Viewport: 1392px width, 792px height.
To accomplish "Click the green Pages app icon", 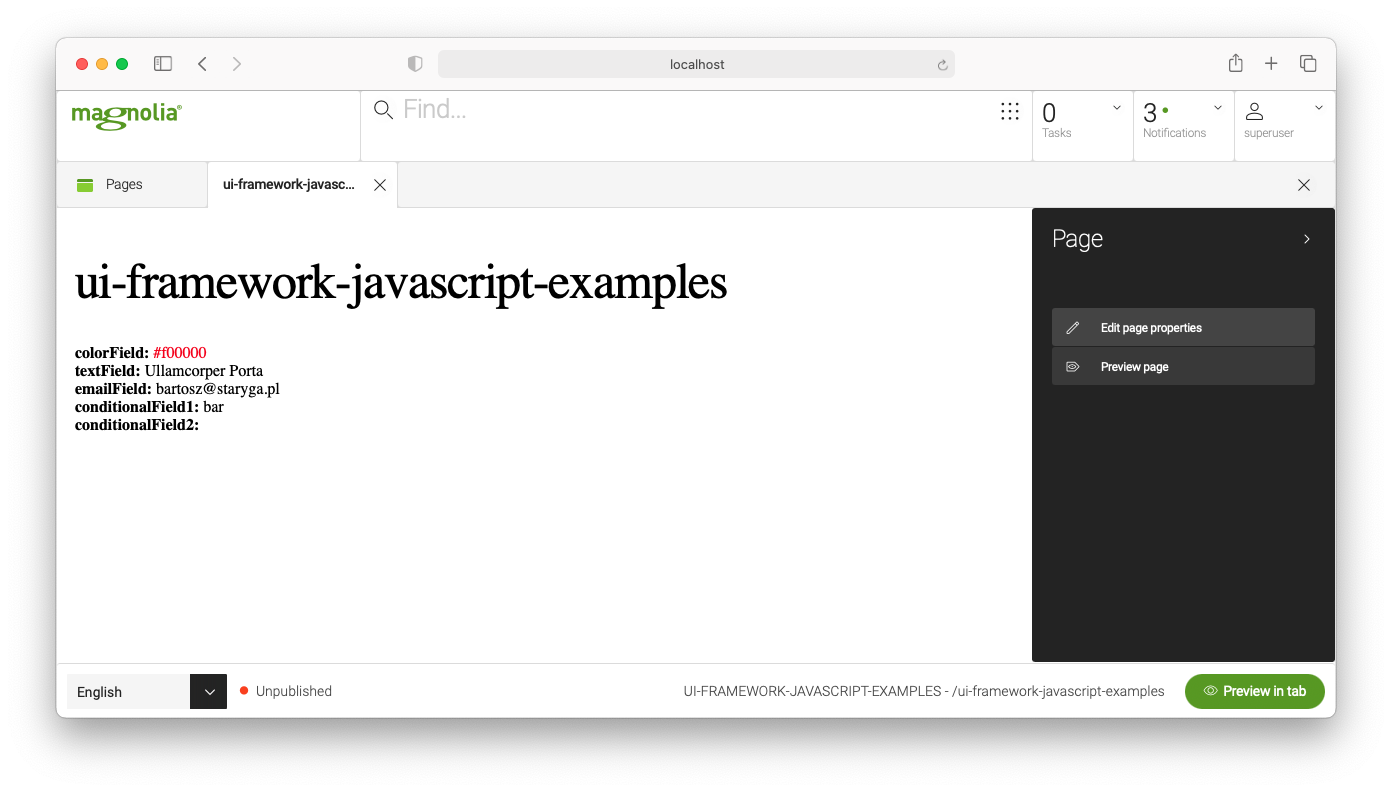I will tap(85, 184).
